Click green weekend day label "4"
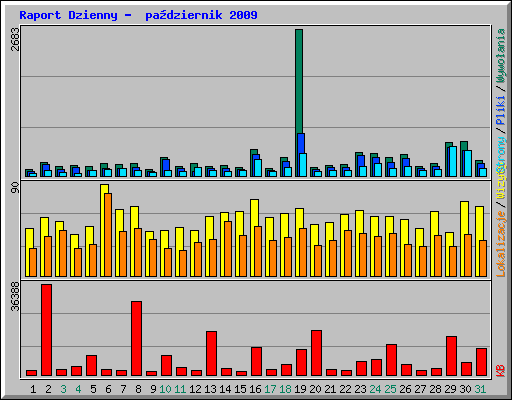 click(78, 389)
